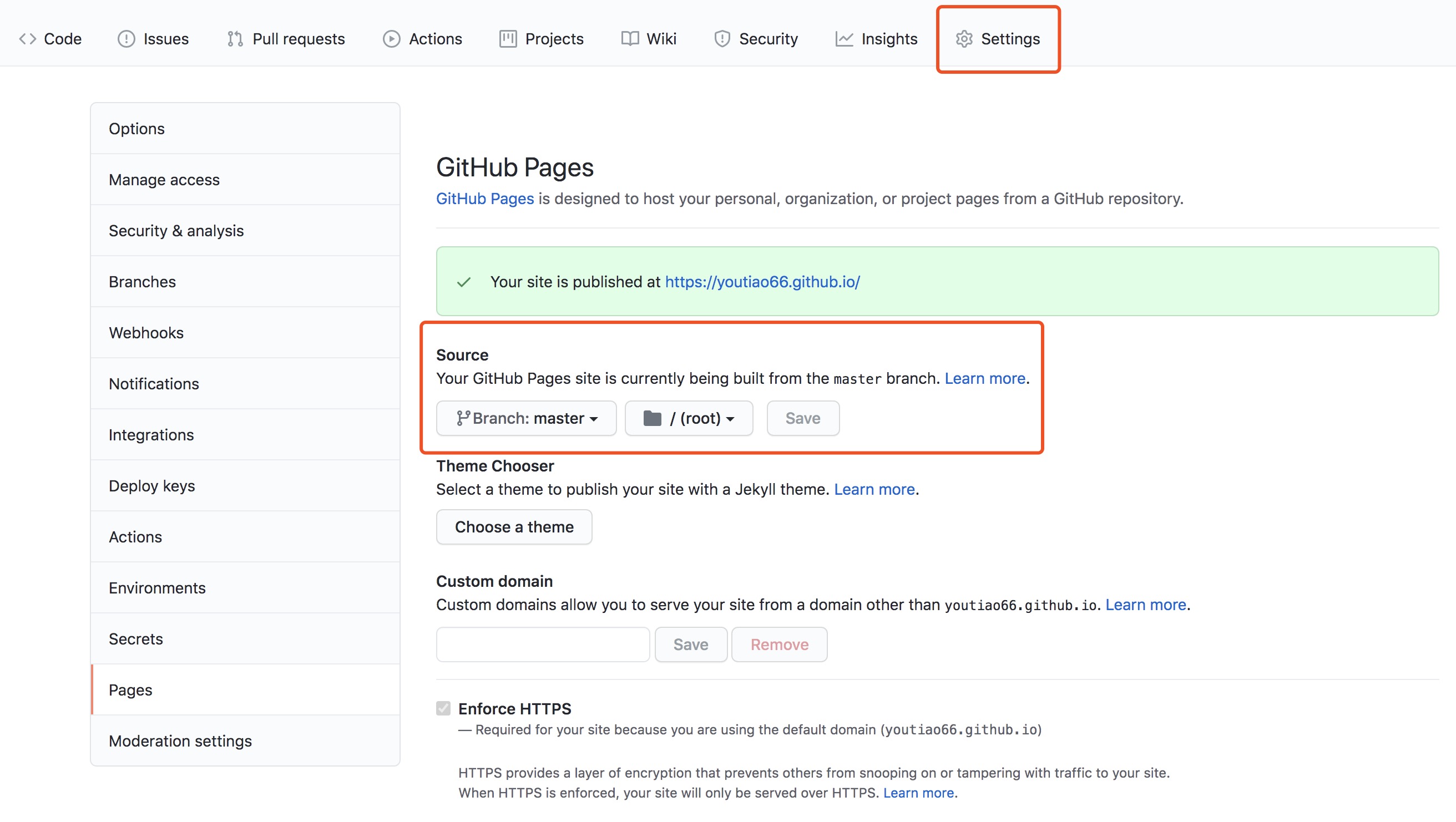The image size is (1456, 822).
Task: Toggle the Enforce HTTPS checkbox
Action: pos(443,708)
